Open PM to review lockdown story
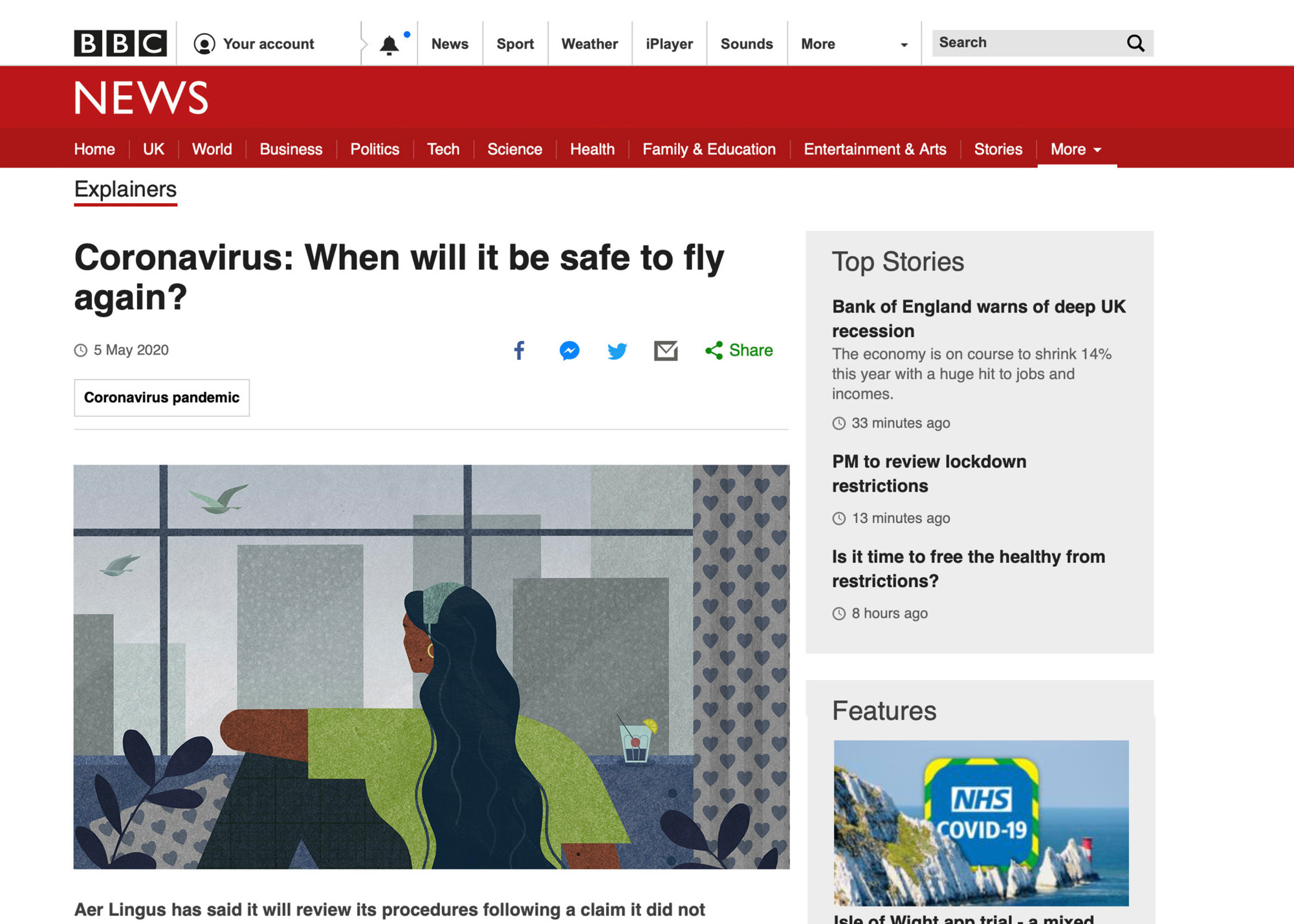Screen dimensions: 1294x924 tap(928, 473)
